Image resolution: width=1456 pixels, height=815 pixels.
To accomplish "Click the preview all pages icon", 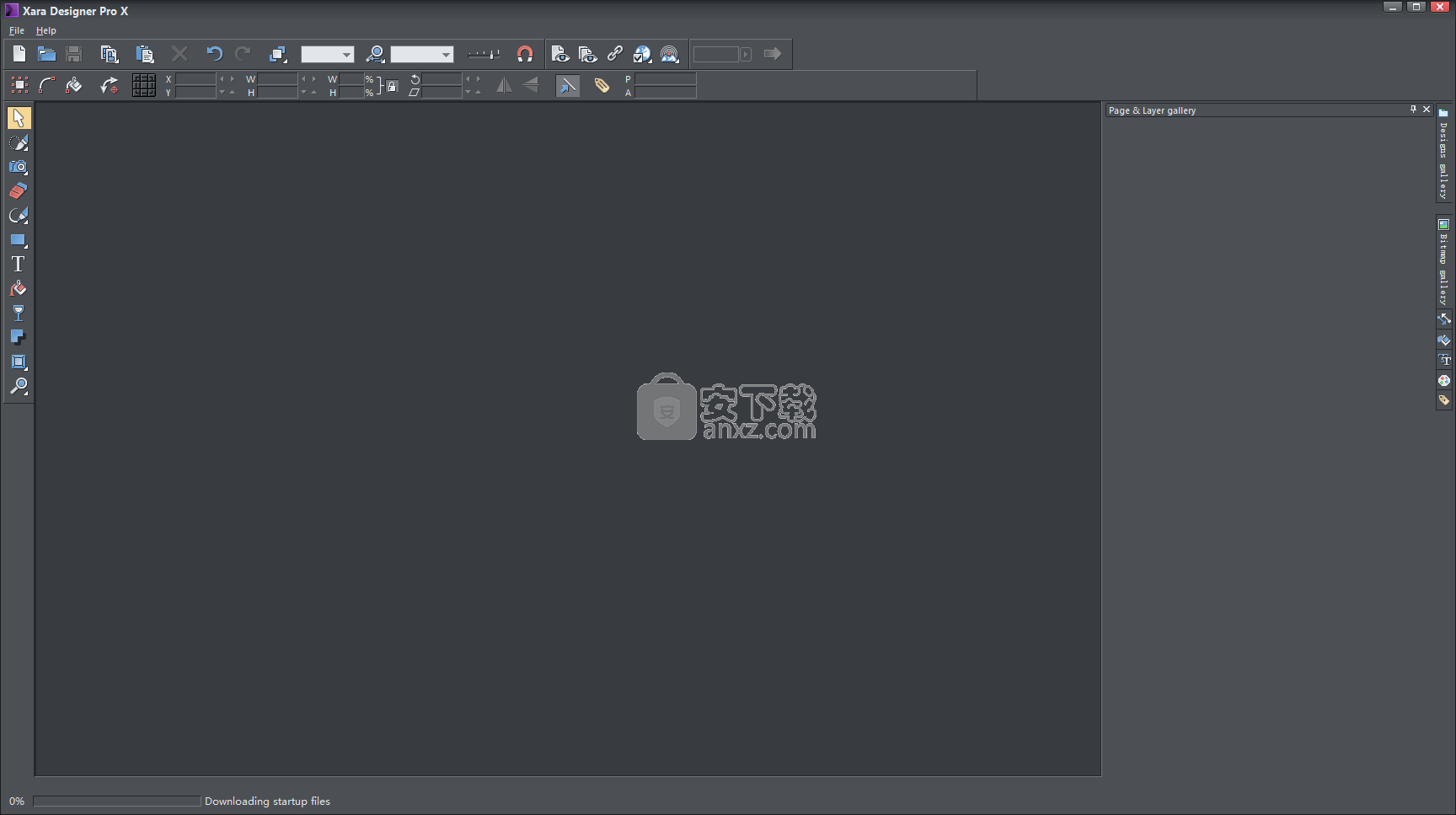I will (588, 54).
